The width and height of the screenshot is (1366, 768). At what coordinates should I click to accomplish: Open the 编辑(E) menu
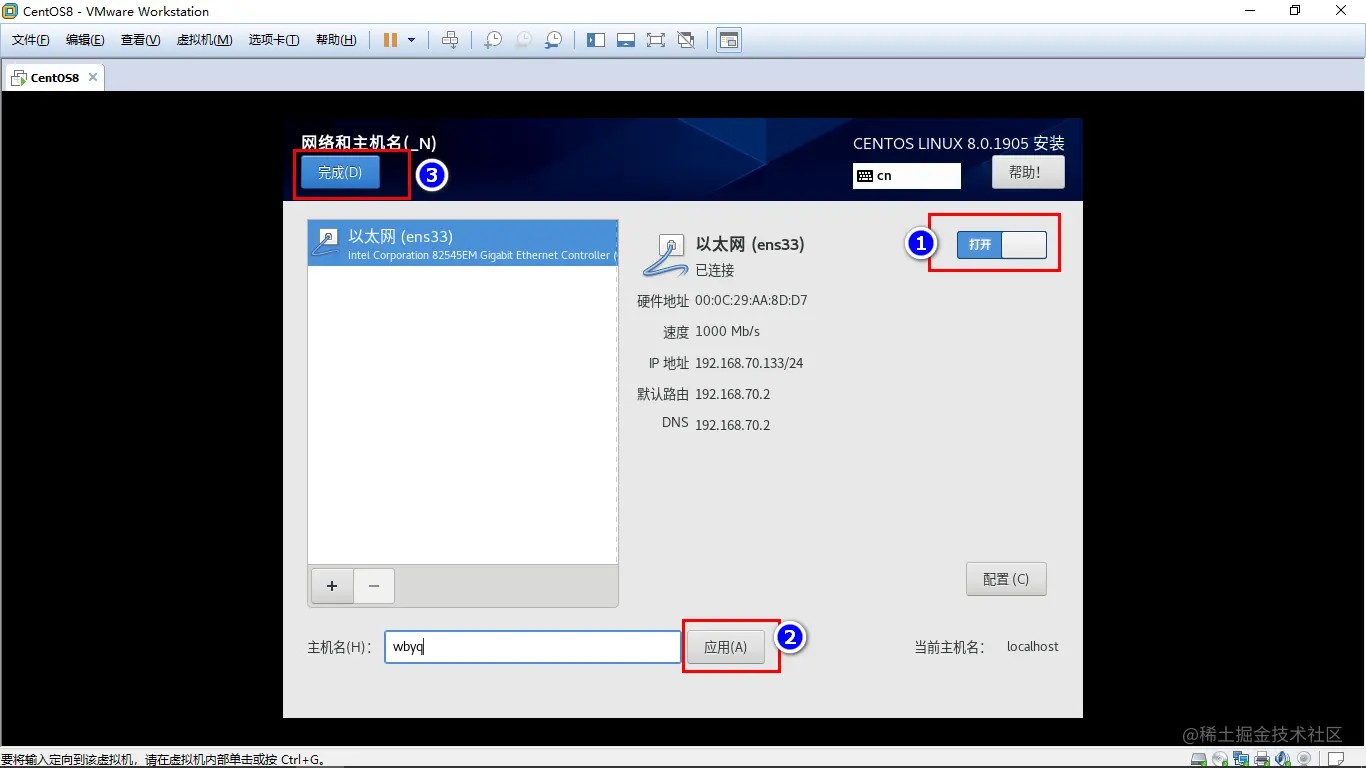[85, 40]
